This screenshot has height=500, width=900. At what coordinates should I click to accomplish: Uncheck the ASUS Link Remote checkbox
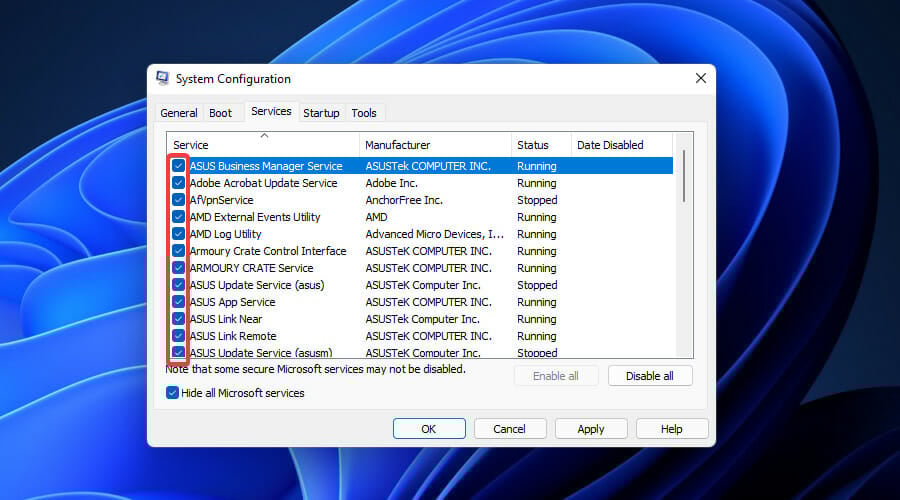pos(178,336)
